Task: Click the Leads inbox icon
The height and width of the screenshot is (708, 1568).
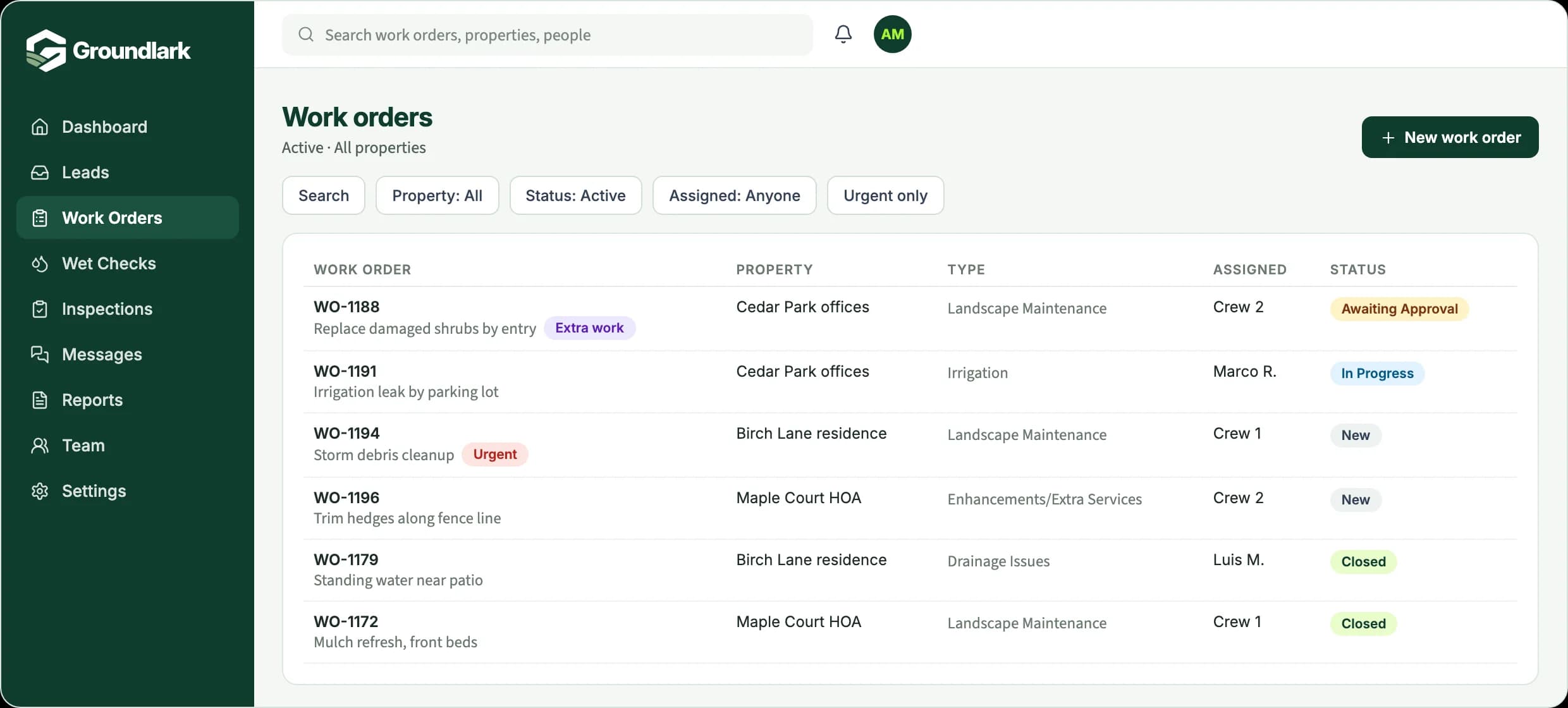Action: [x=40, y=173]
